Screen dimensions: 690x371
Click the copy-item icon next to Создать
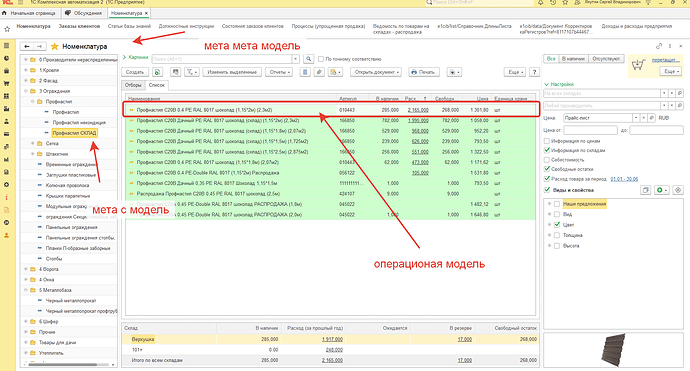point(158,72)
